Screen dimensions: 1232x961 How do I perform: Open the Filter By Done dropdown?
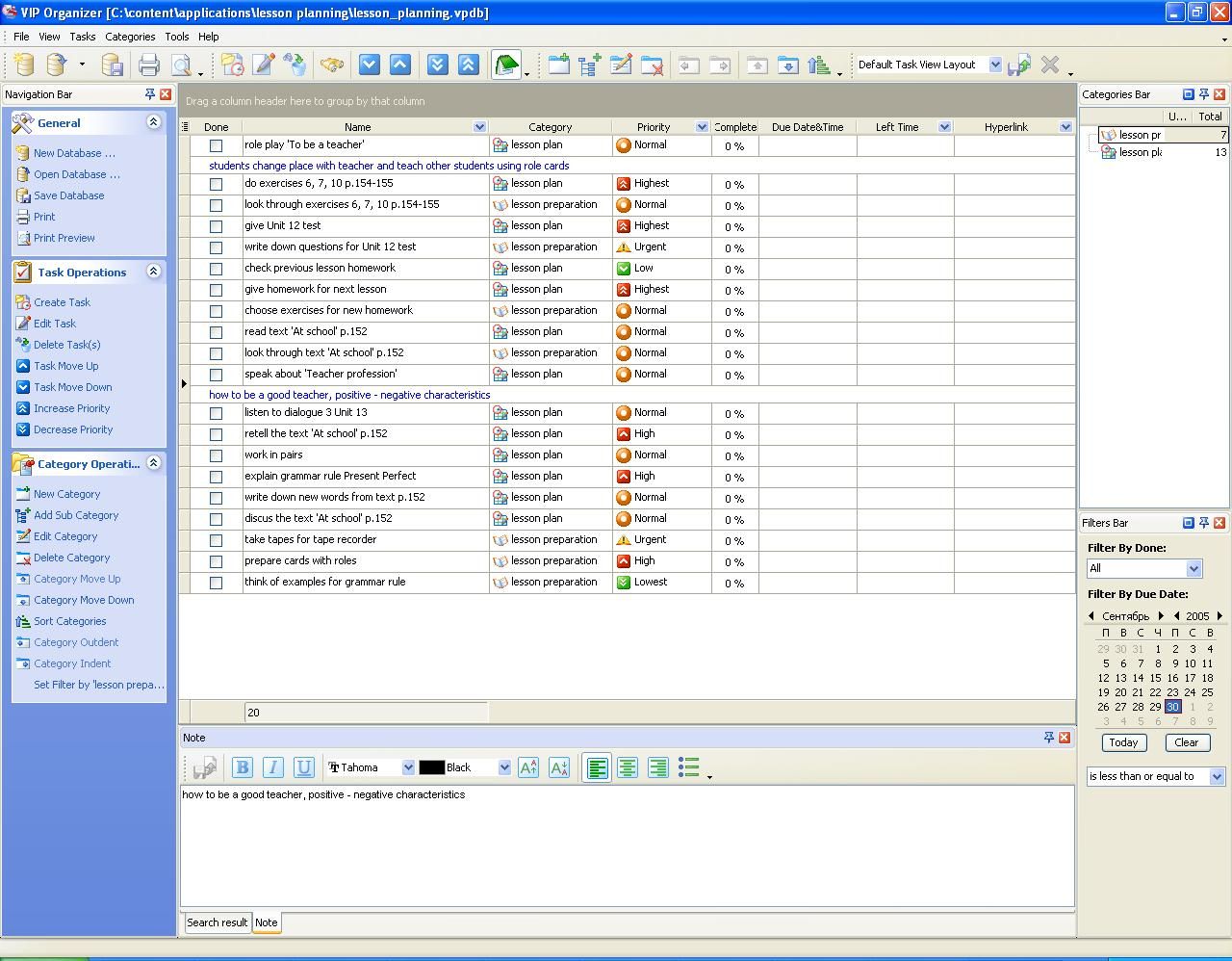pyautogui.click(x=1193, y=568)
